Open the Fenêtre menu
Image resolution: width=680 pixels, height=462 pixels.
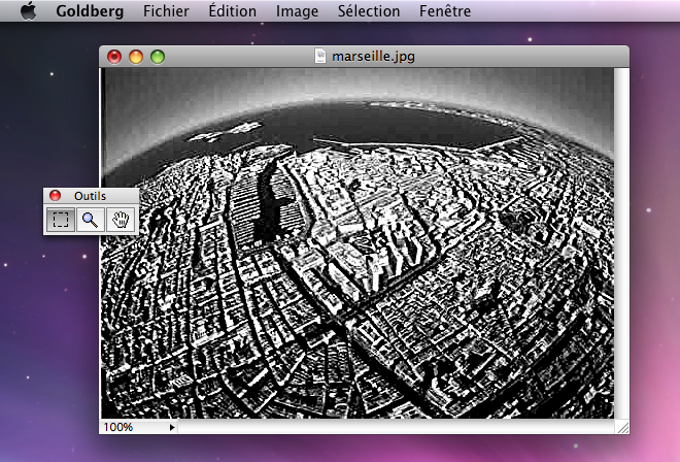[445, 11]
